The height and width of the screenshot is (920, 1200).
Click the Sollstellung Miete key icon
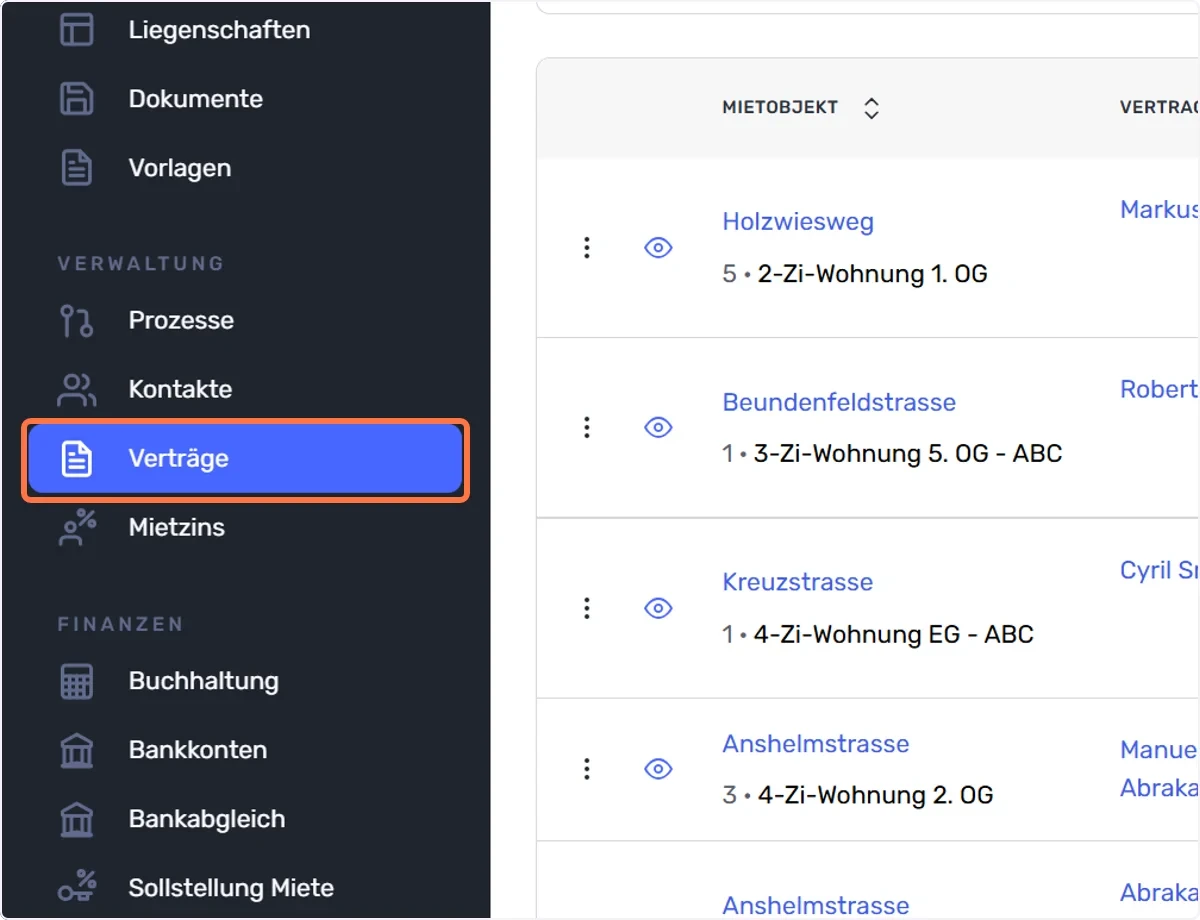click(x=77, y=888)
